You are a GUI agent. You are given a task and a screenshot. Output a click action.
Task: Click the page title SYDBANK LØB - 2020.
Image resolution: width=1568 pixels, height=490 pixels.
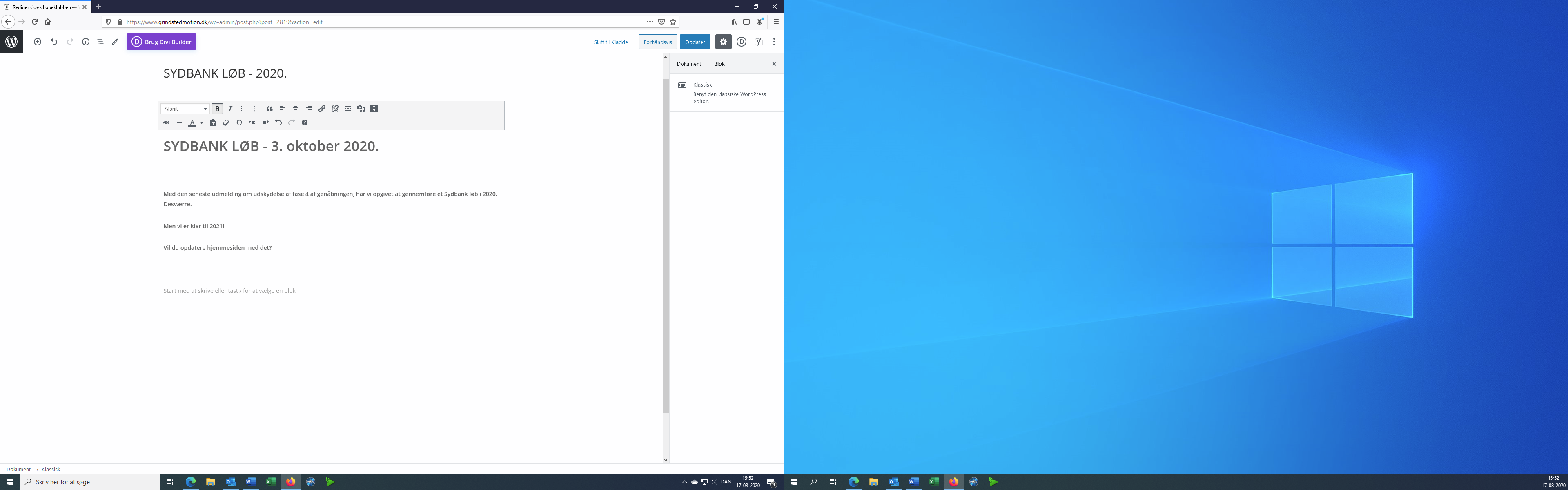coord(225,73)
